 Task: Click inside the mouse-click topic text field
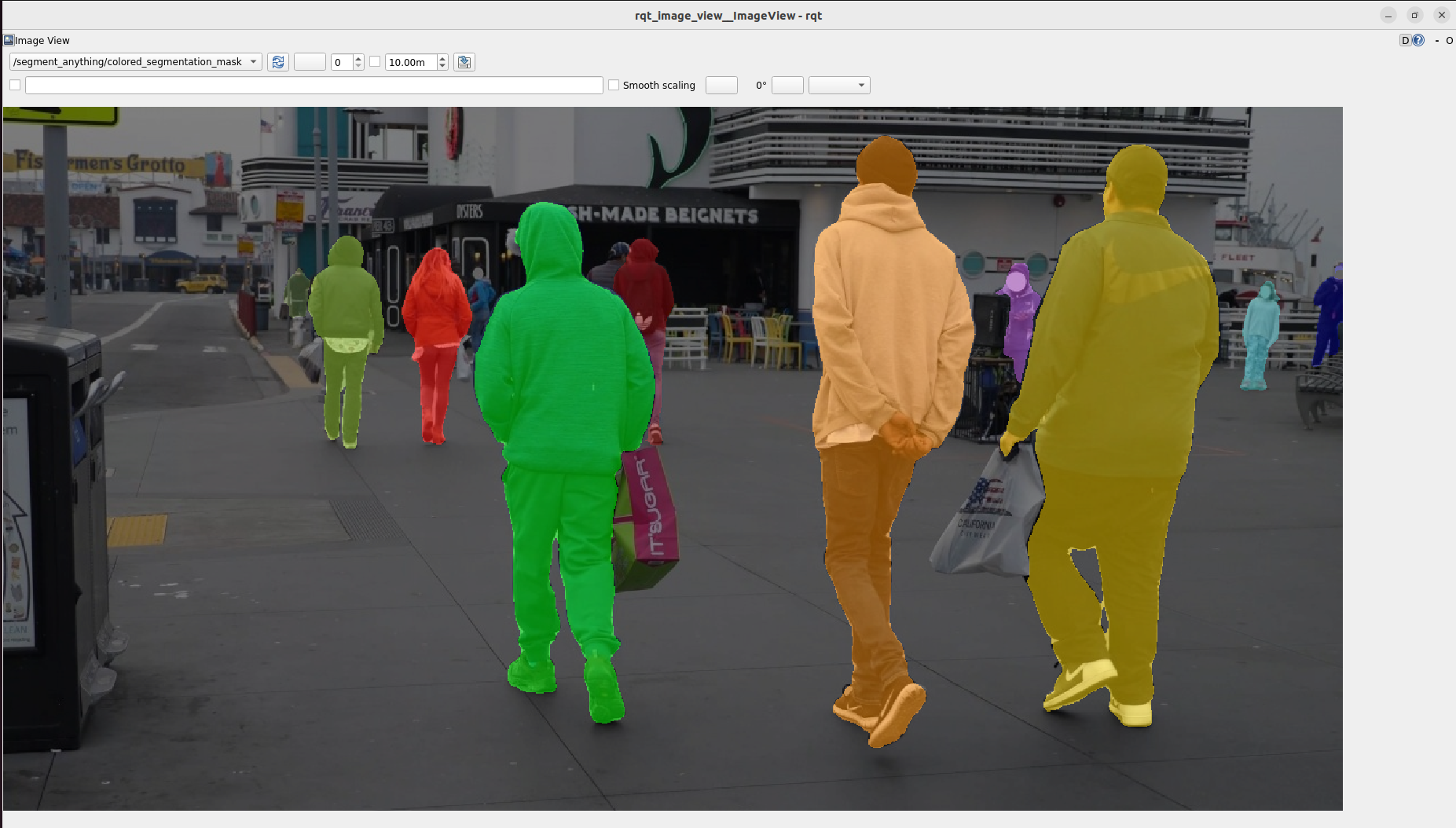tap(314, 84)
